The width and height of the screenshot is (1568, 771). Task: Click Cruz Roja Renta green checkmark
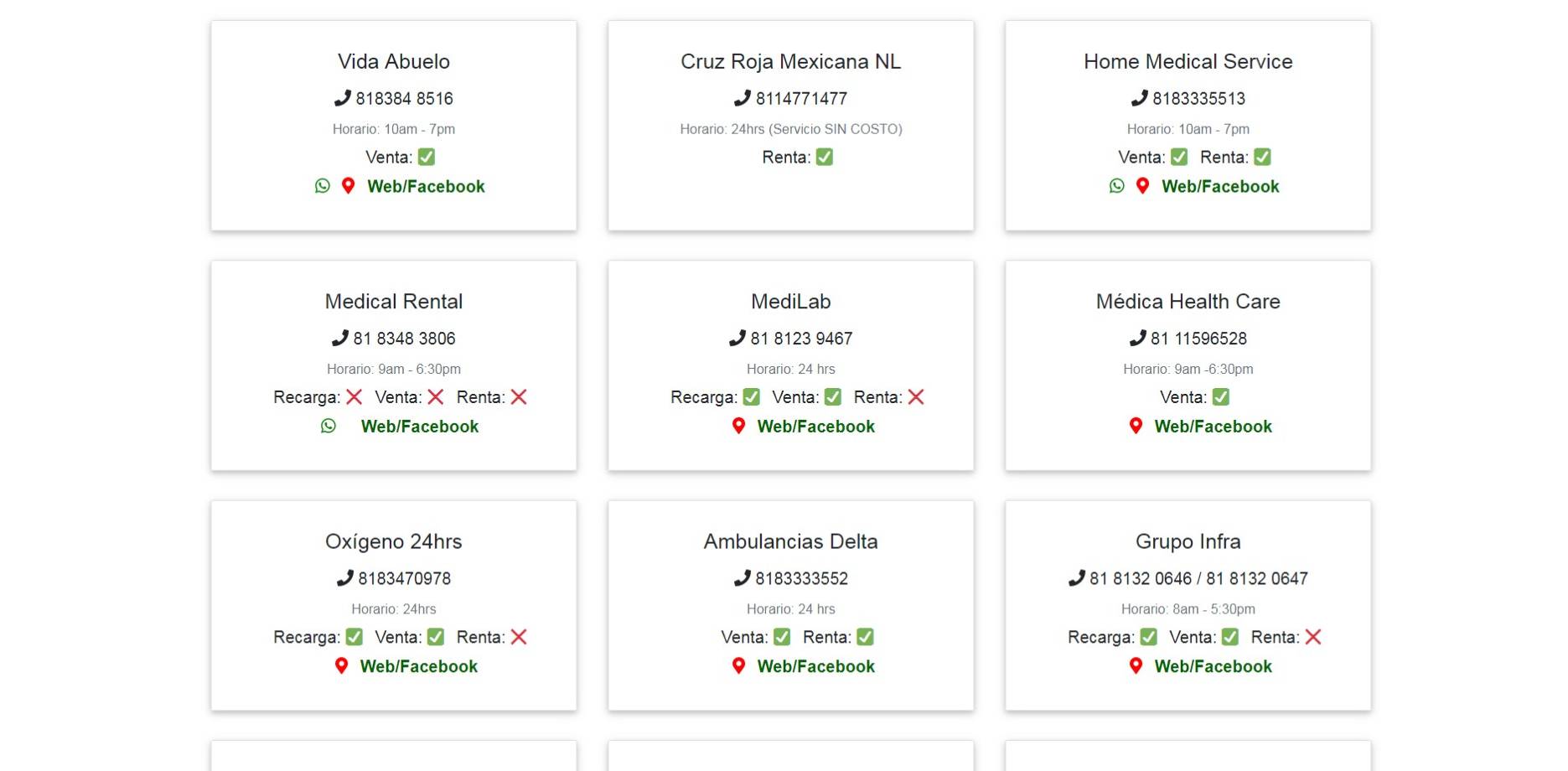(825, 157)
